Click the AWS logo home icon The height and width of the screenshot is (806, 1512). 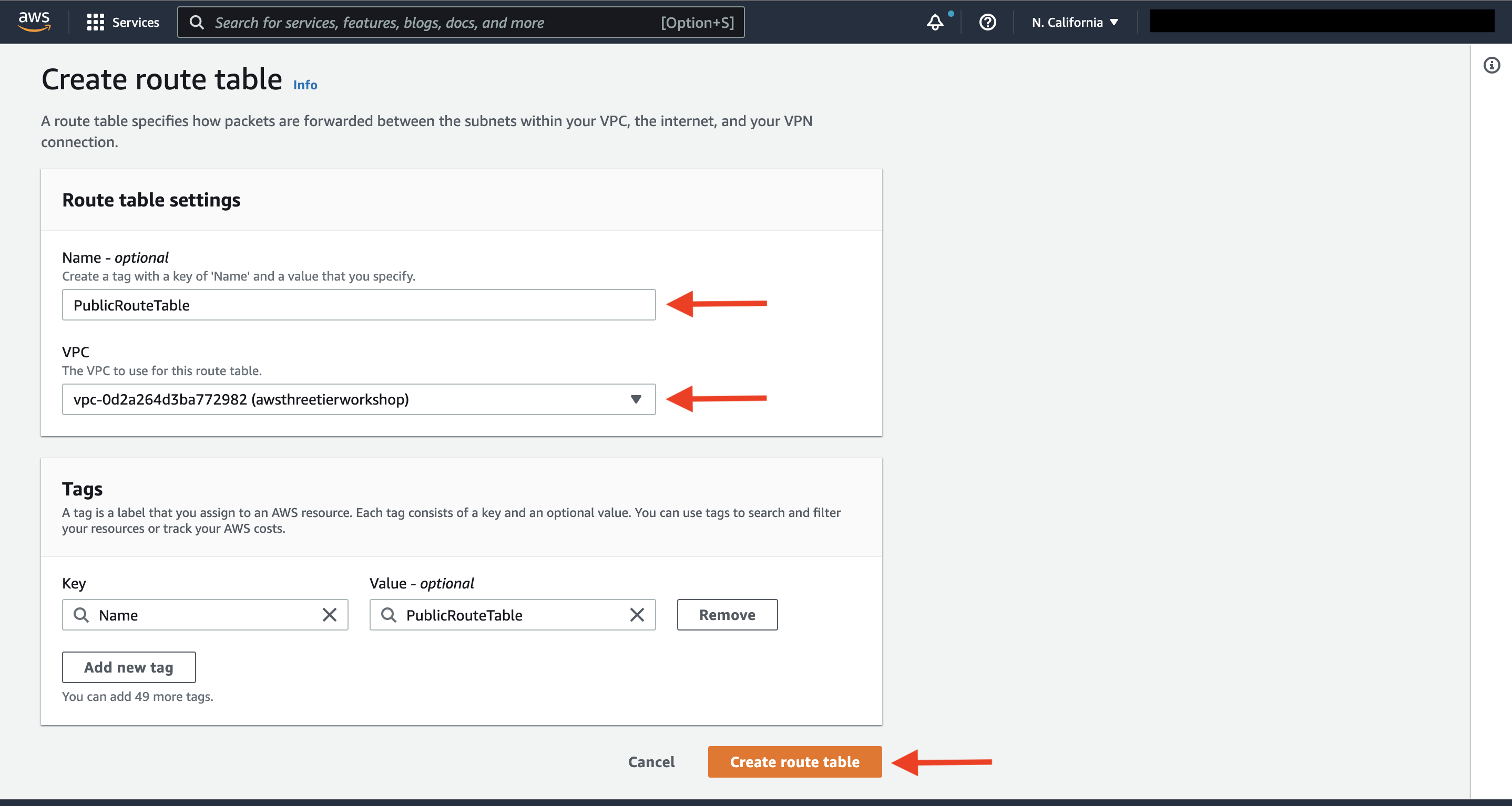click(x=34, y=22)
